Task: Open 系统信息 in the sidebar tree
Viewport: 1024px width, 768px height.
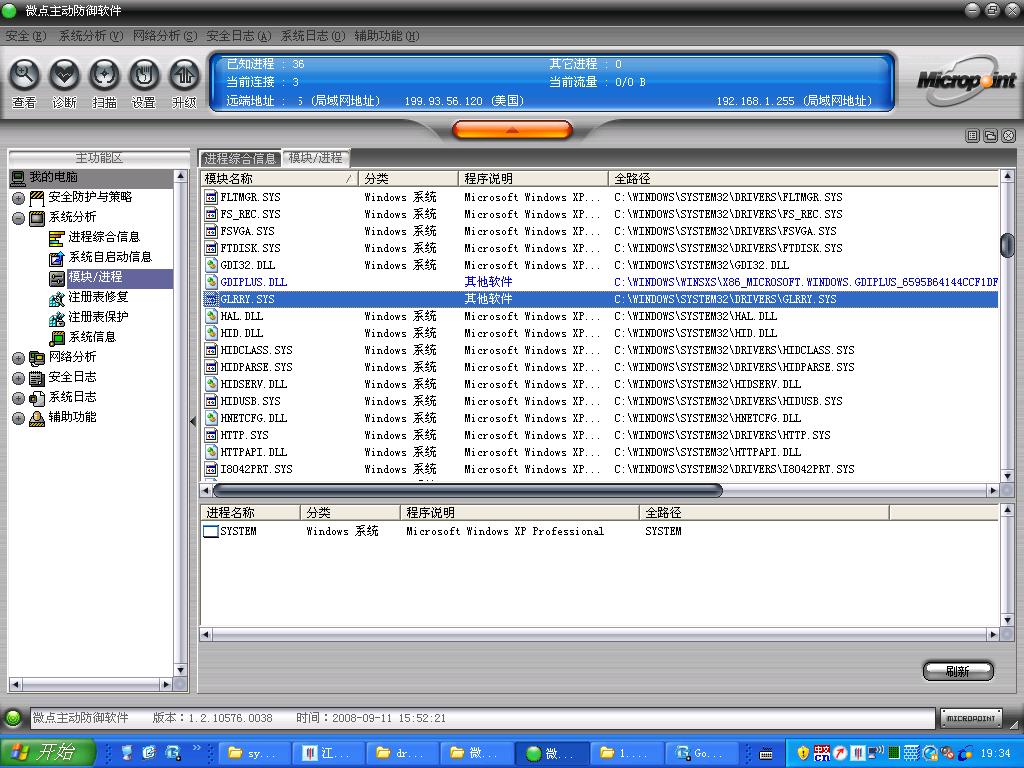Action: pyautogui.click(x=92, y=337)
